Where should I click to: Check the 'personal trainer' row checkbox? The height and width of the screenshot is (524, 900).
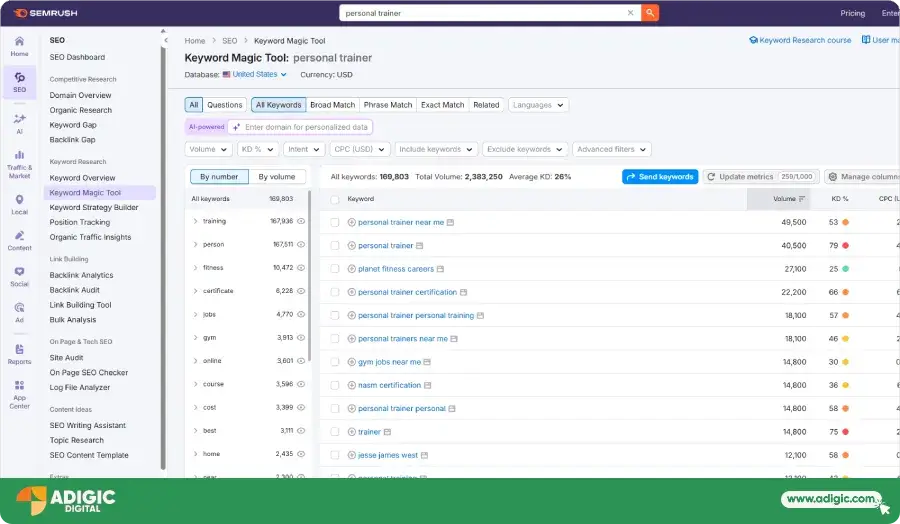tap(335, 246)
